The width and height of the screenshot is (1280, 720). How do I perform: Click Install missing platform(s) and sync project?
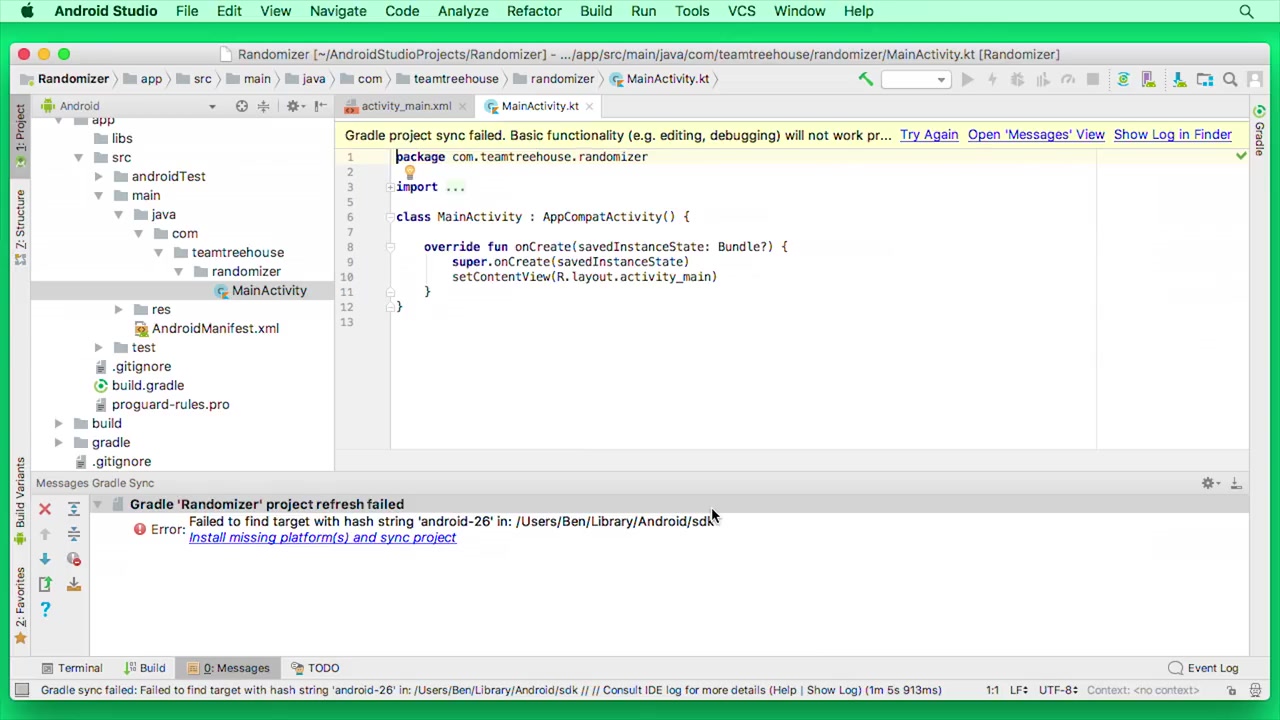[x=322, y=537]
